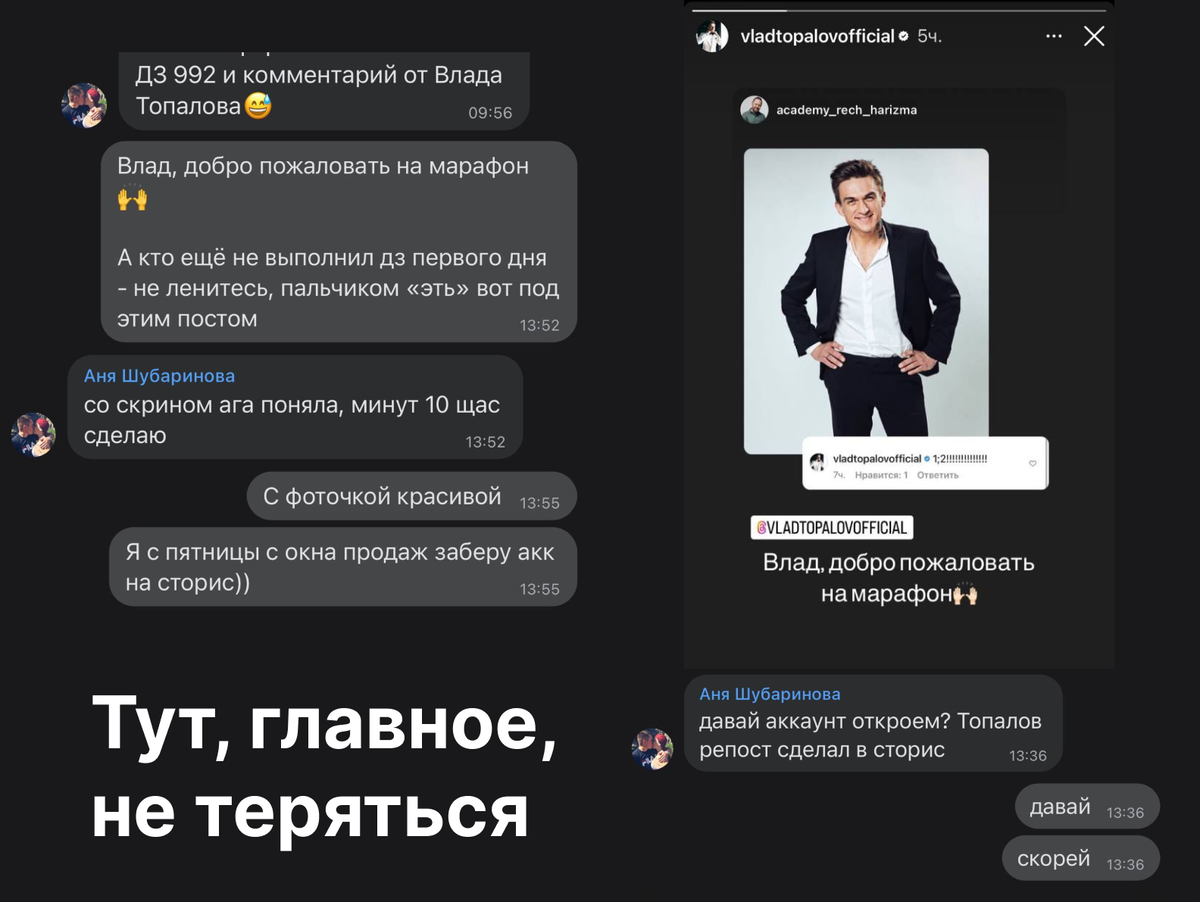Image resolution: width=1200 pixels, height=902 pixels.
Task: Click Ответить under the comment
Action: (x=940, y=475)
